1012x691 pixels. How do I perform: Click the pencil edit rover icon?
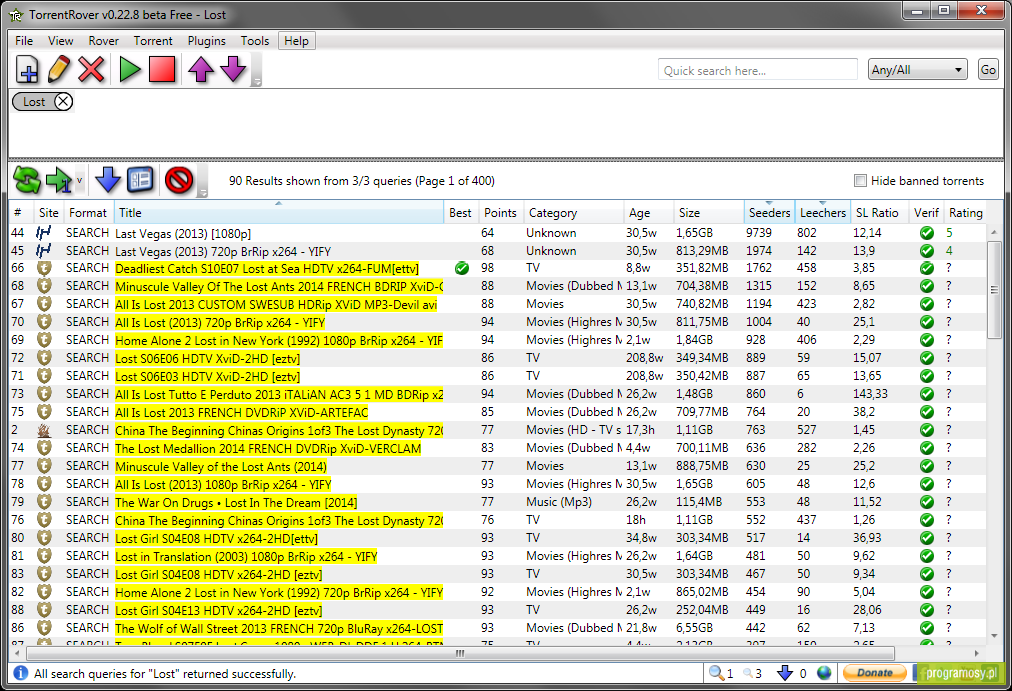[x=59, y=69]
